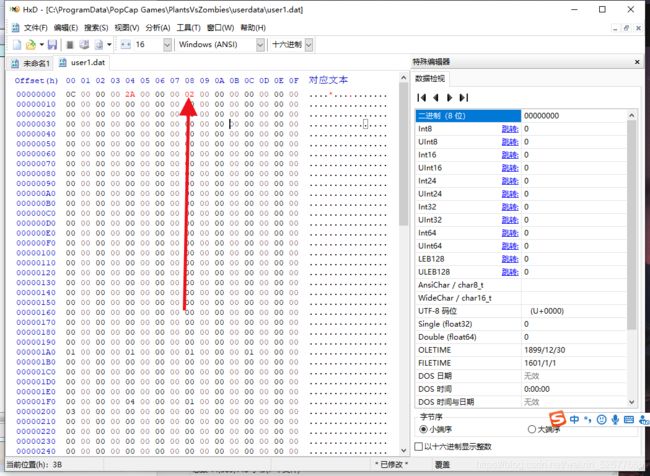Toggle Sogou 中 Chinese input mode
The height and width of the screenshot is (476, 650).
574,419
